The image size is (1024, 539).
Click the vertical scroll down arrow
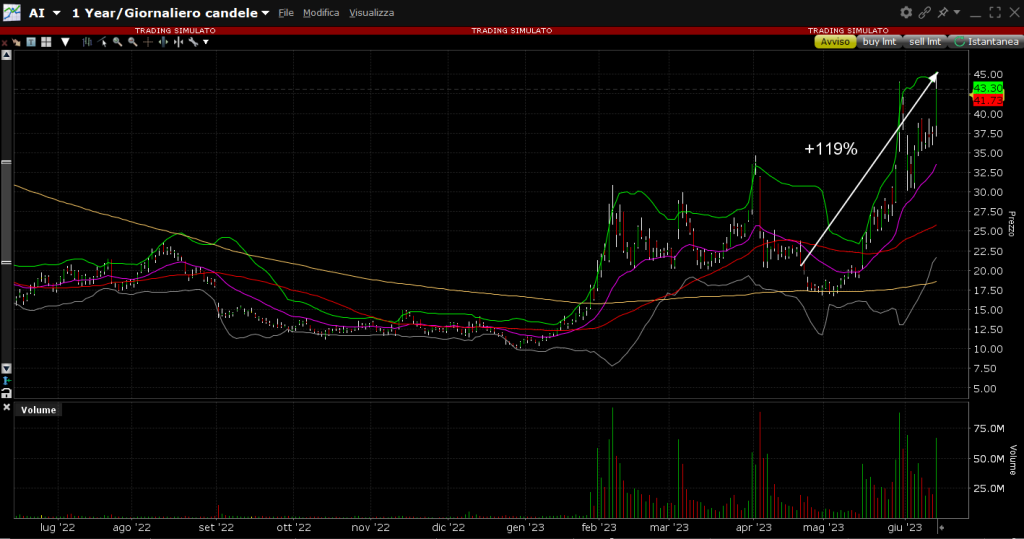pos(7,368)
